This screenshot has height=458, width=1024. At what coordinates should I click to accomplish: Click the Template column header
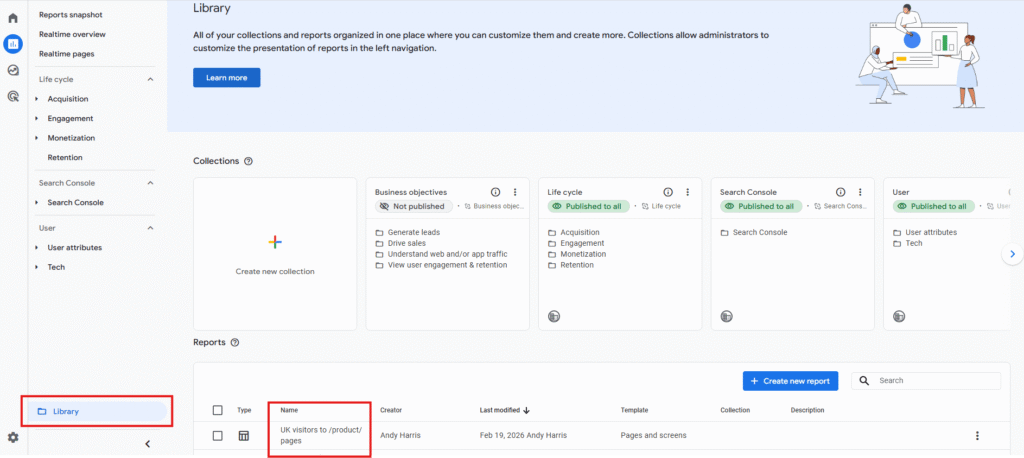[634, 410]
